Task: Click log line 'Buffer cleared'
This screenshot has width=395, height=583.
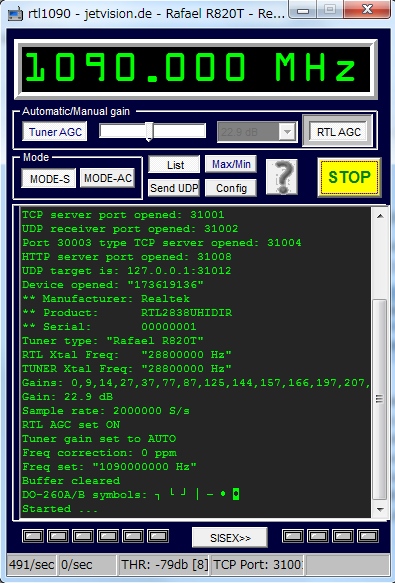Action: tap(71, 481)
